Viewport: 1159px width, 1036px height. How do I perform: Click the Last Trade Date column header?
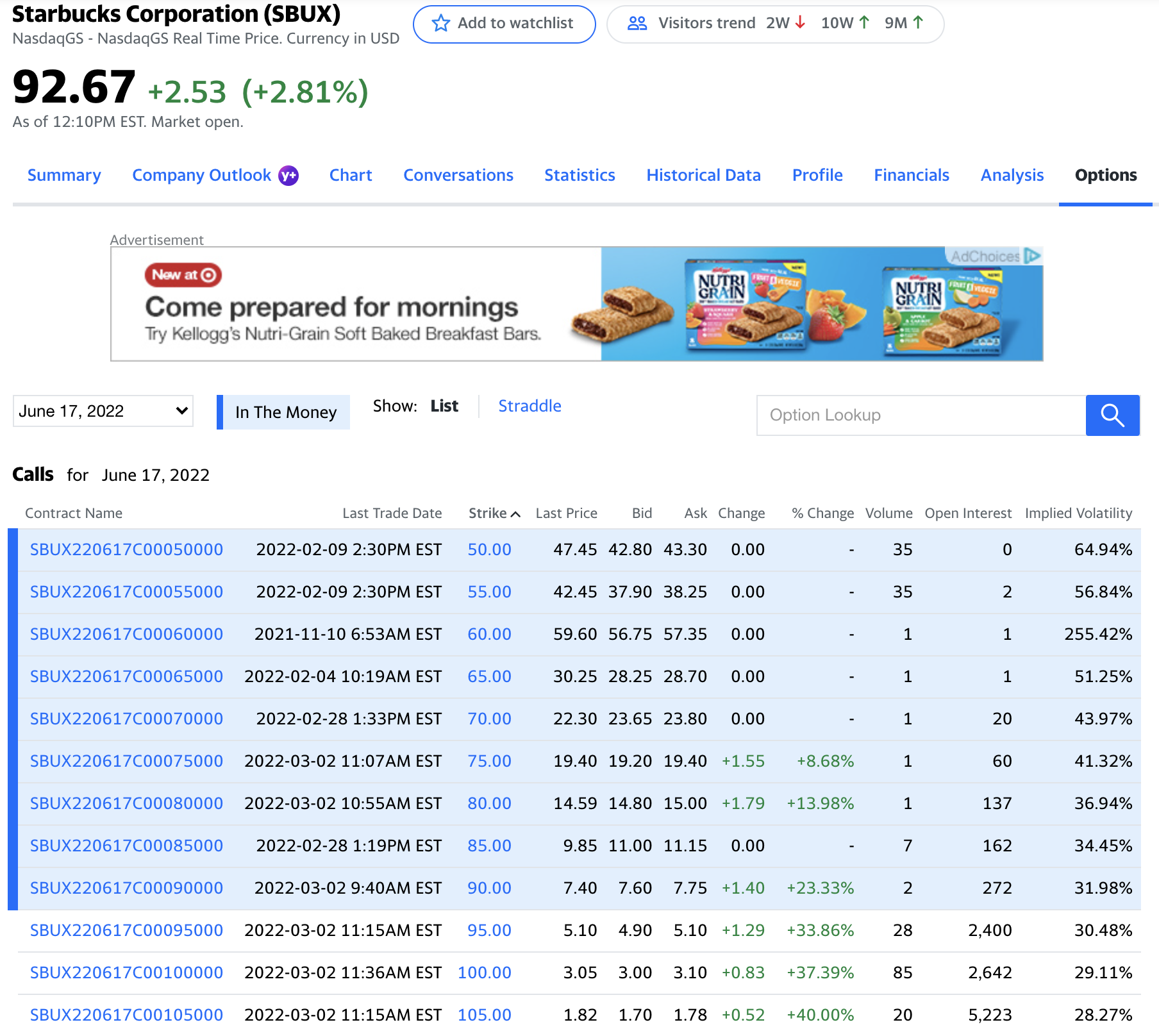pos(392,514)
